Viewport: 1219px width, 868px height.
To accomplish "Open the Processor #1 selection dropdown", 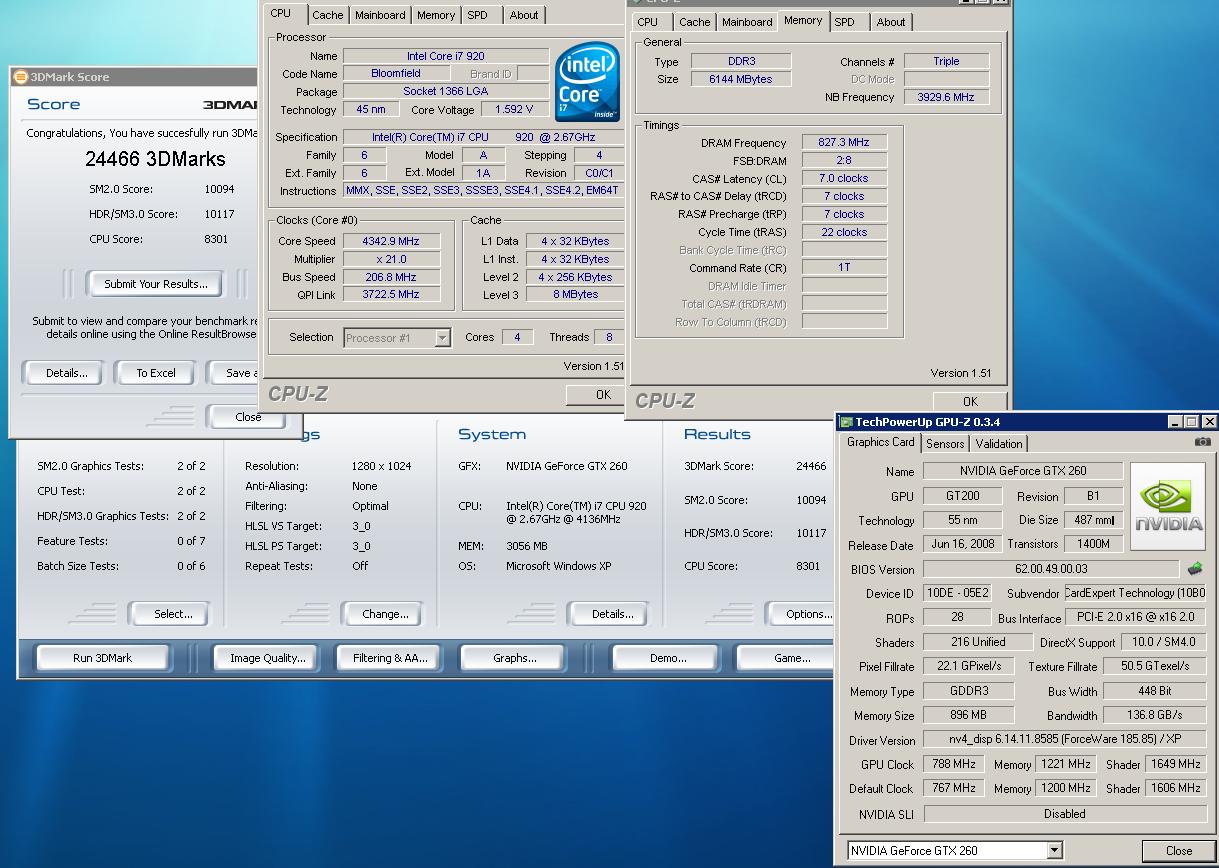I will (442, 338).
